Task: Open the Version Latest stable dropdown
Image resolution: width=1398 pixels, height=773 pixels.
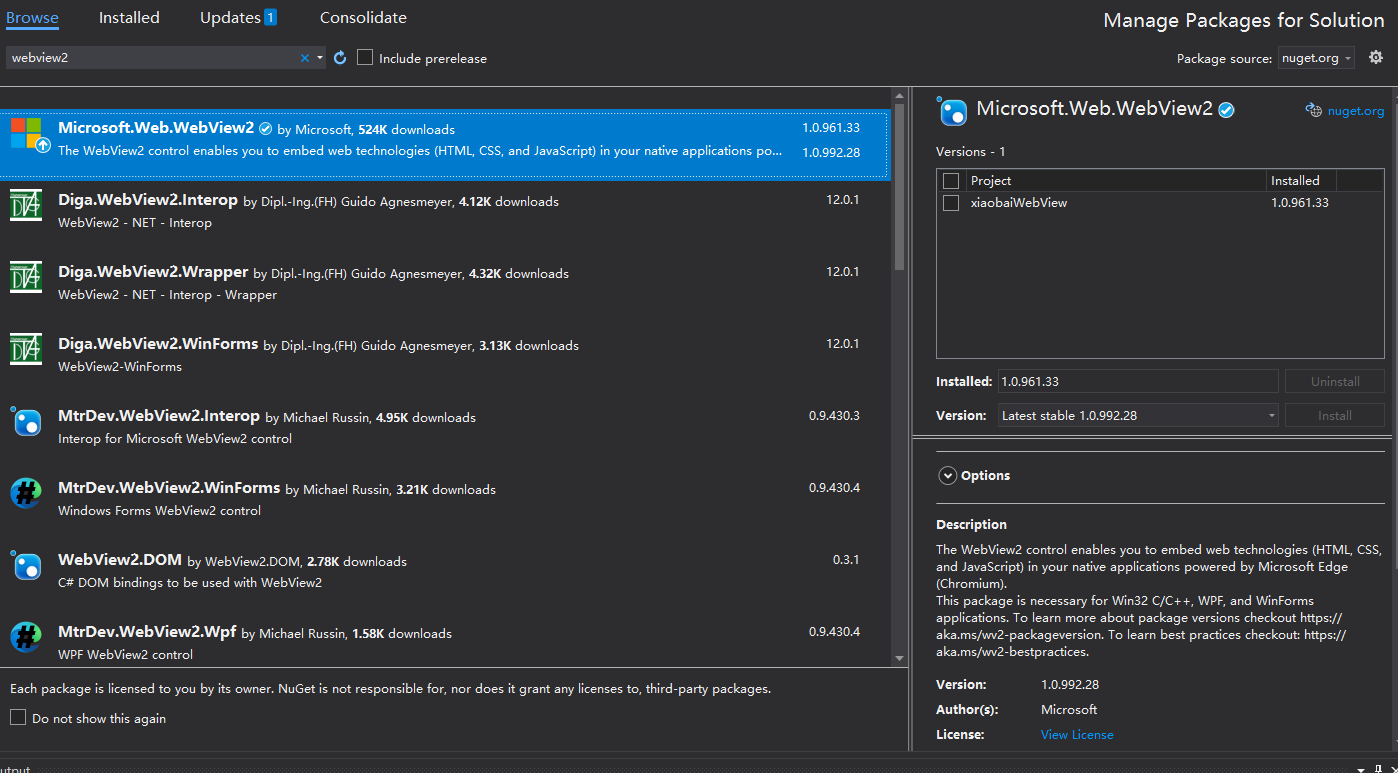Action: point(1138,415)
